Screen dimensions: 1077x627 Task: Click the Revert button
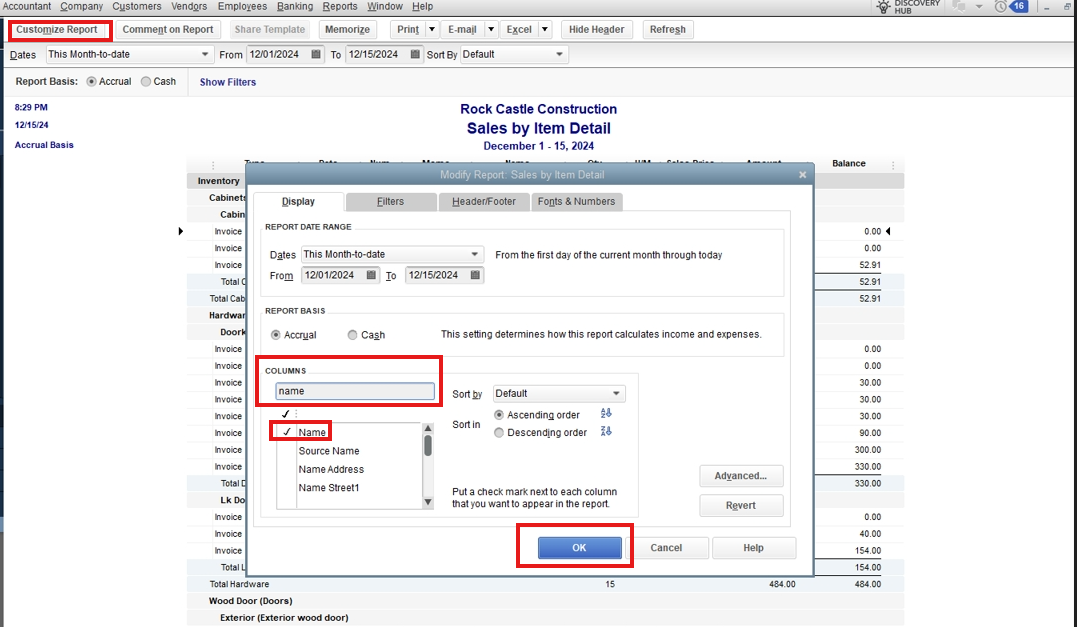tap(740, 505)
